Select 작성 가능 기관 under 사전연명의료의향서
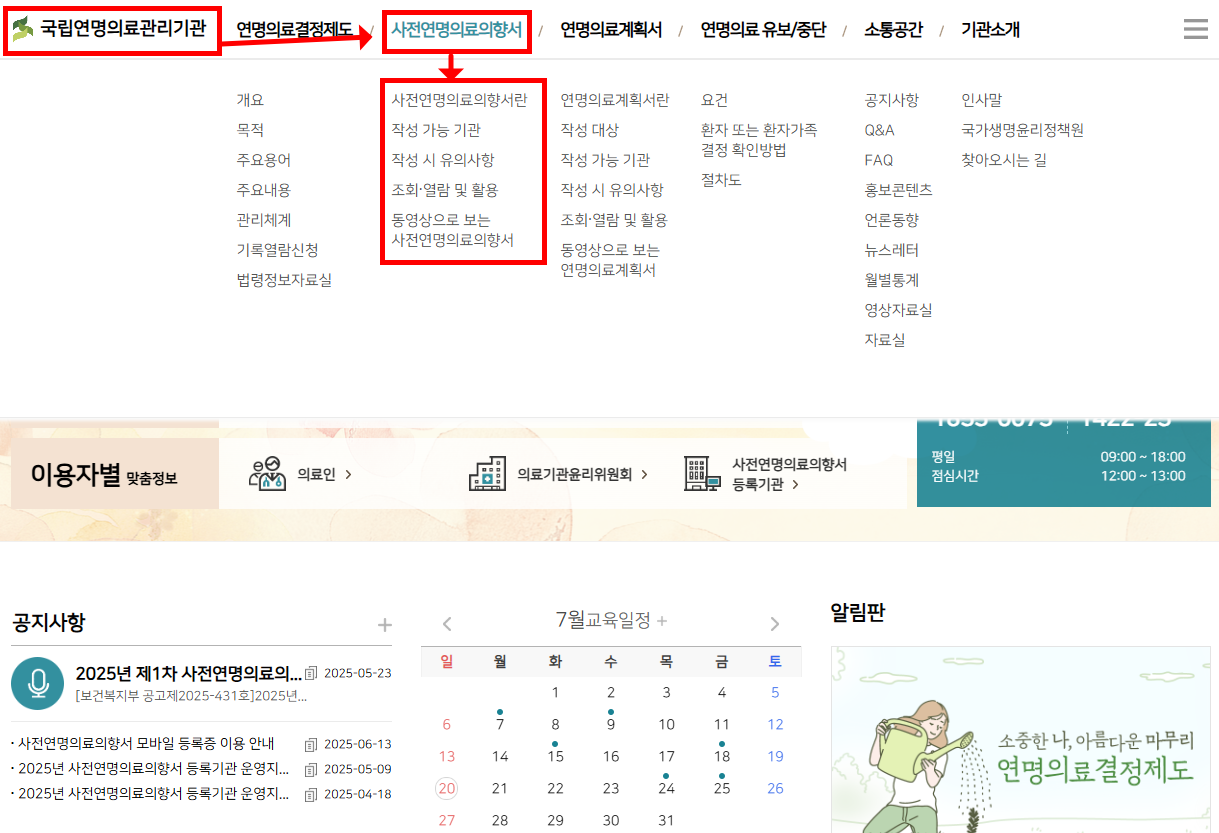Image resolution: width=1219 pixels, height=833 pixels. click(436, 130)
